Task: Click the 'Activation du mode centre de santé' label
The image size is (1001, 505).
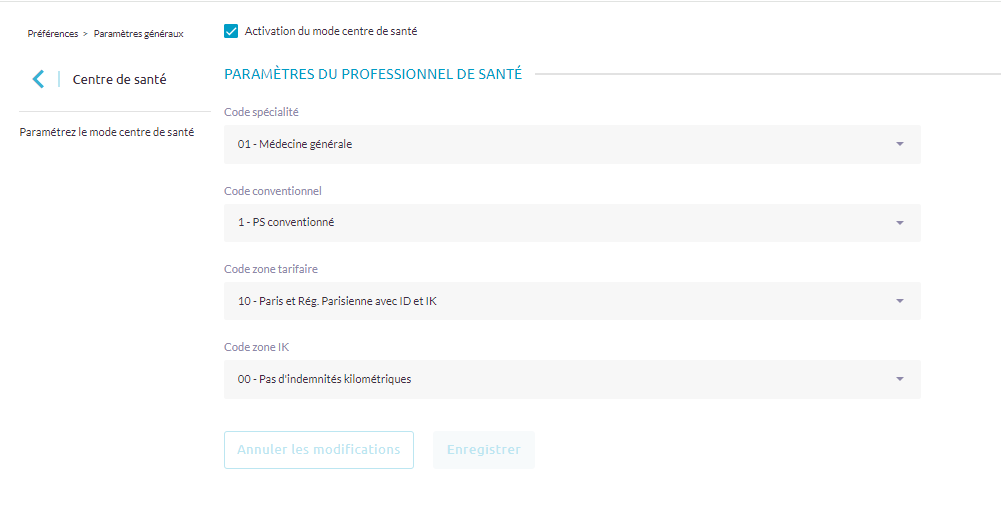Action: (x=330, y=31)
